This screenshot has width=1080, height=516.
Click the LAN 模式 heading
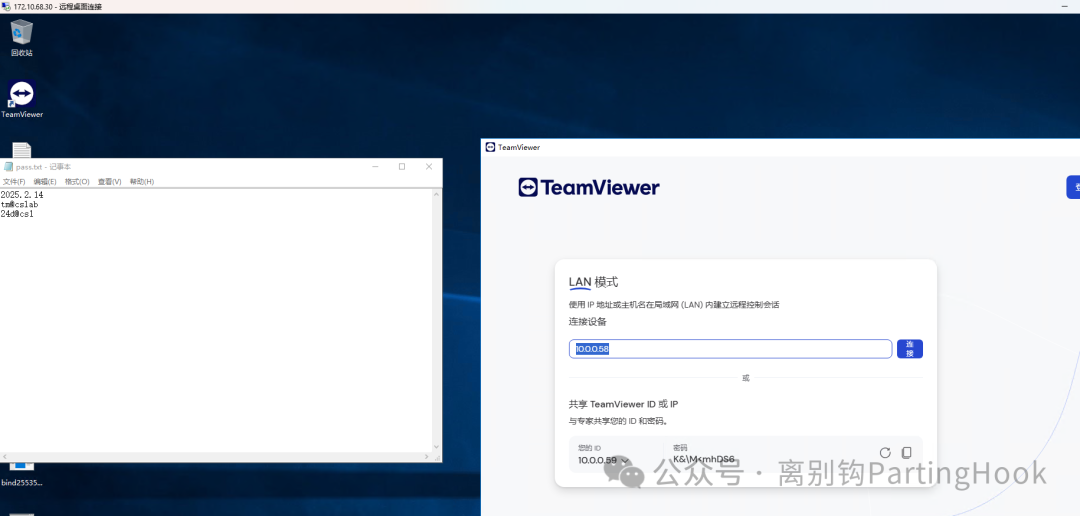594,282
